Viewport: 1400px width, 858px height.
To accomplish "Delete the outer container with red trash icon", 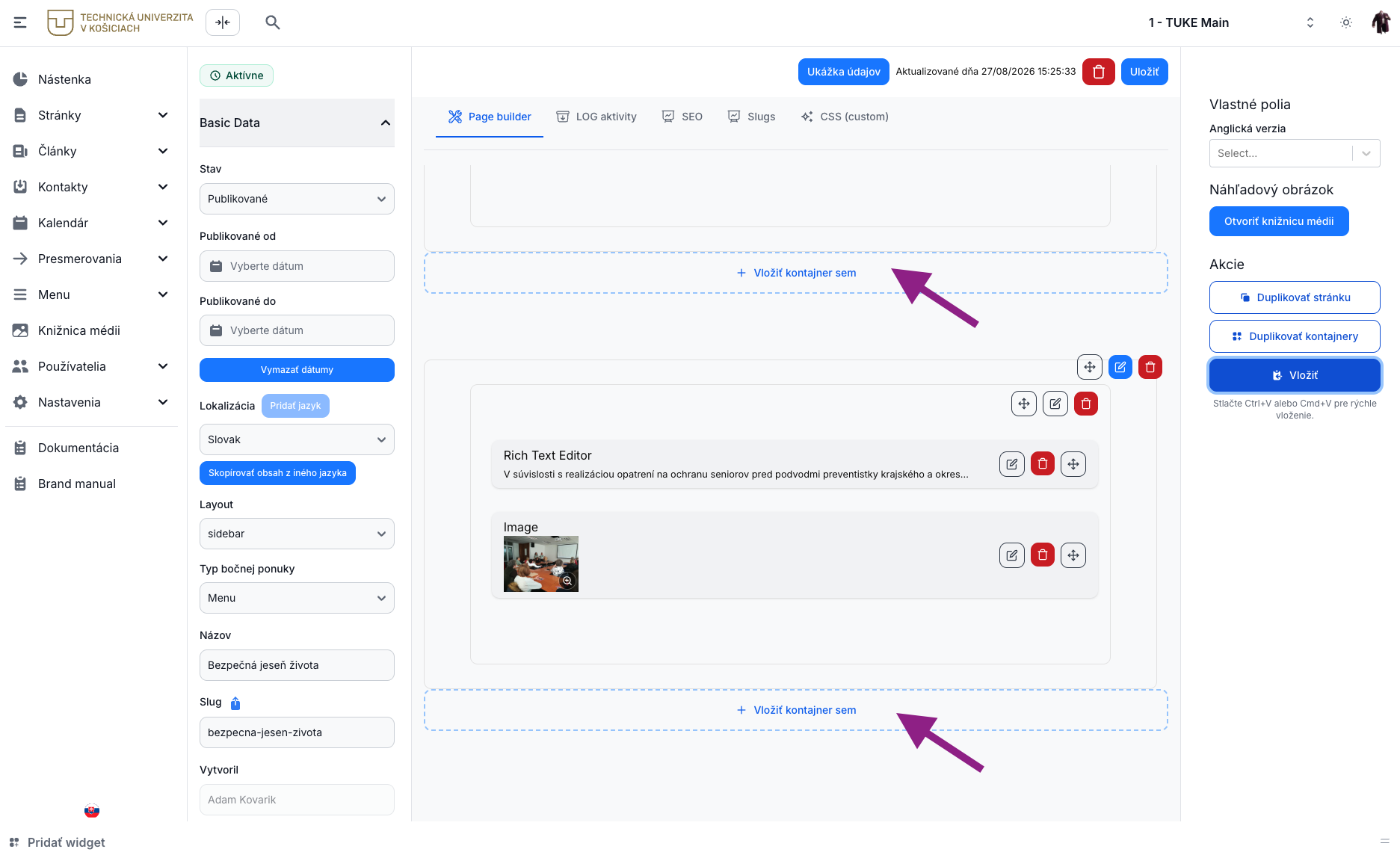I will pos(1150,367).
